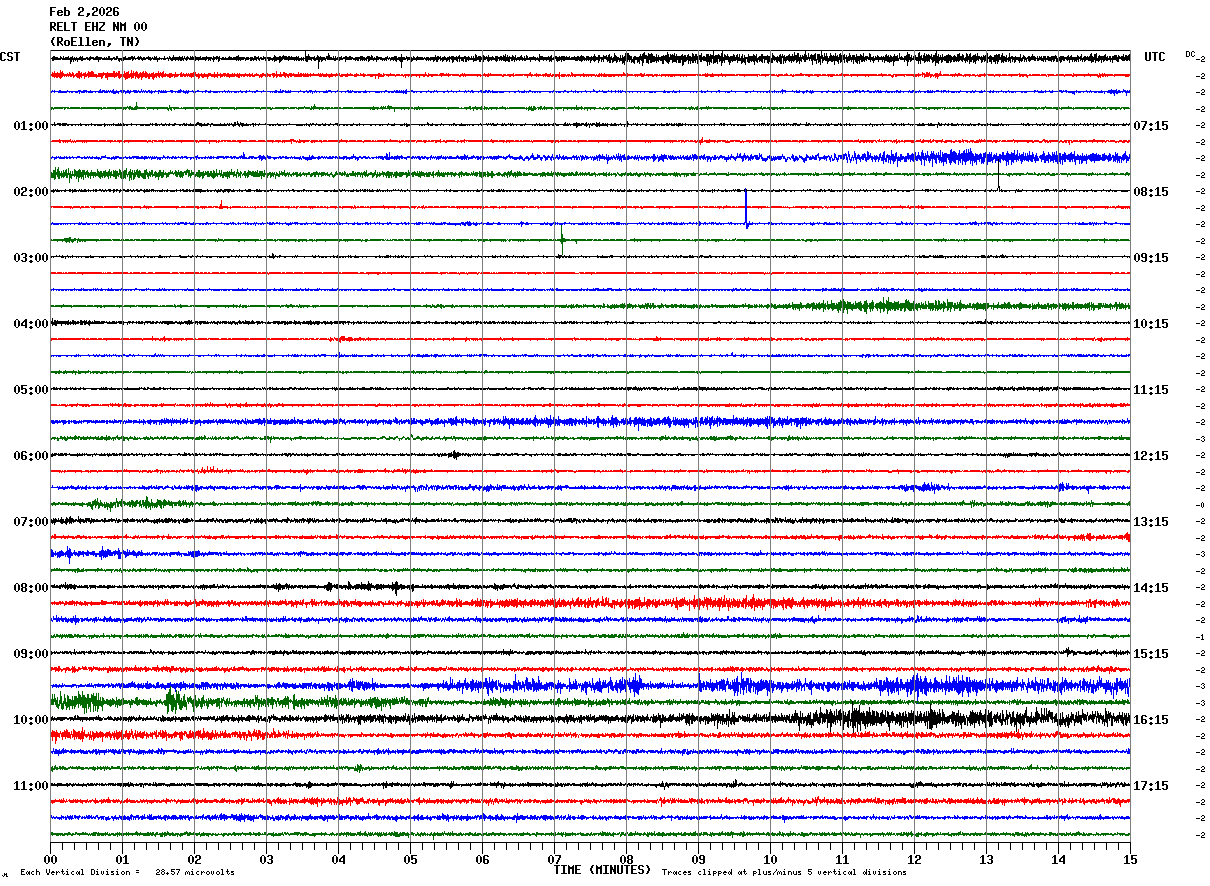1210x886 pixels.
Task: Click the '(RoEllen, TN)' location text
Action: point(95,42)
